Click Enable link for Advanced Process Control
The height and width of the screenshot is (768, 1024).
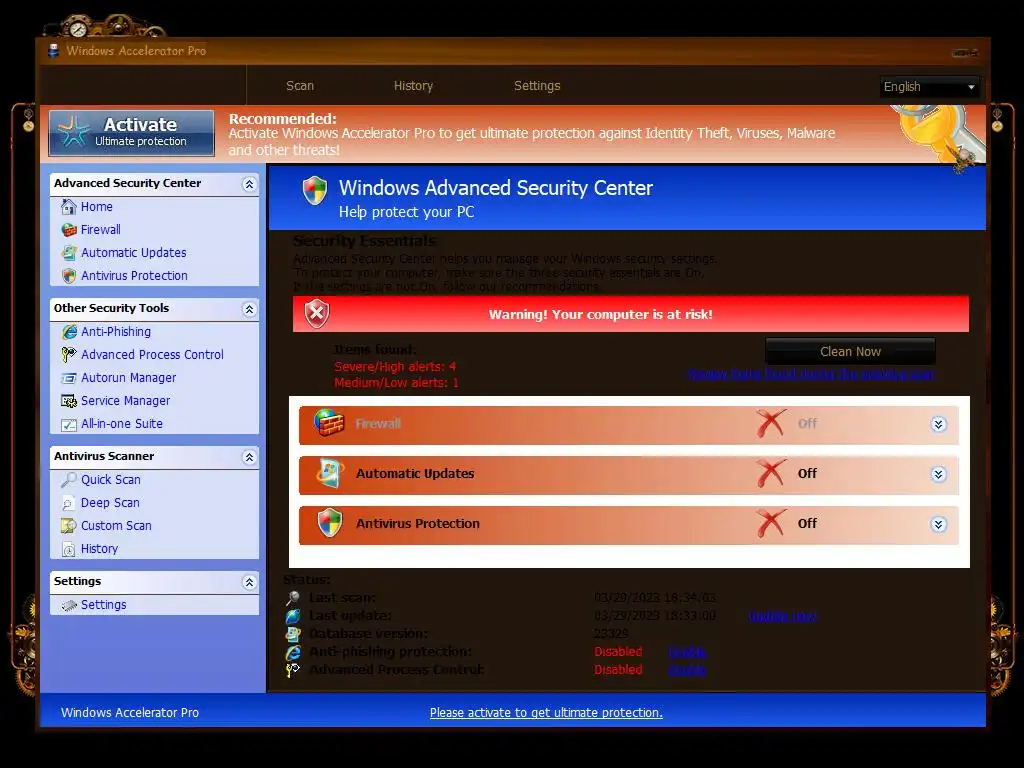click(687, 670)
